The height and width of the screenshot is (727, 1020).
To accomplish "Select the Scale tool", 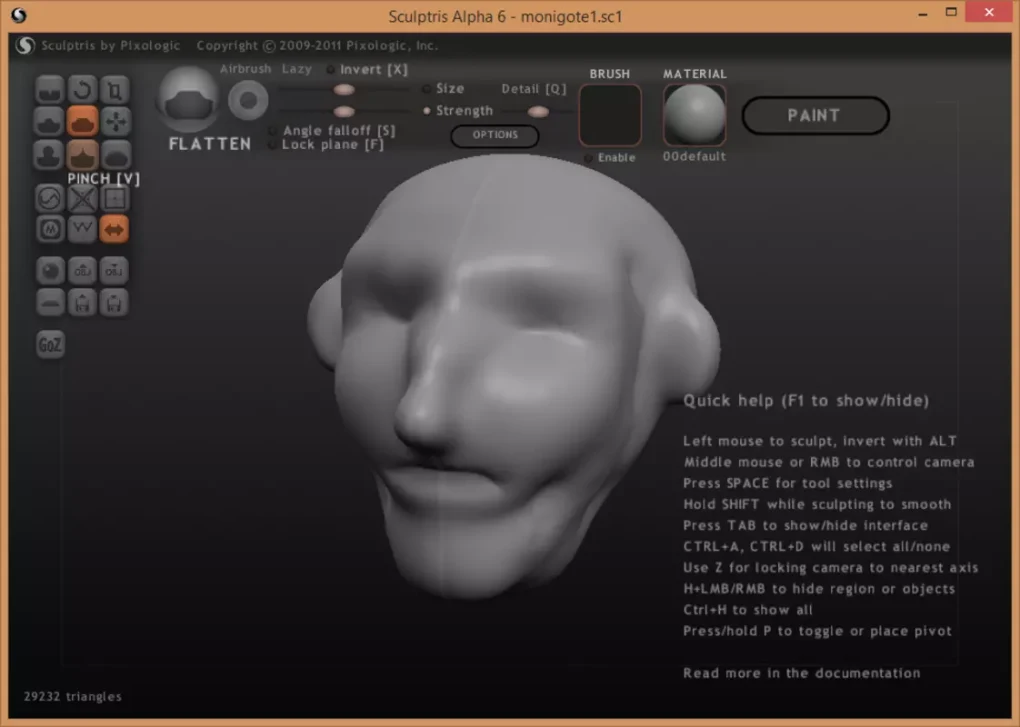I will [x=115, y=90].
